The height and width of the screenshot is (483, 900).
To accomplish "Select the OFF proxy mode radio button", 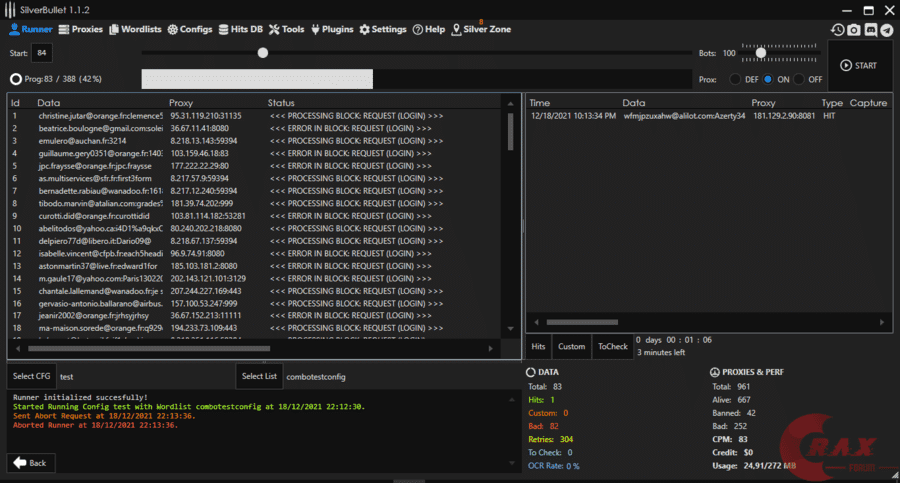I will point(801,79).
